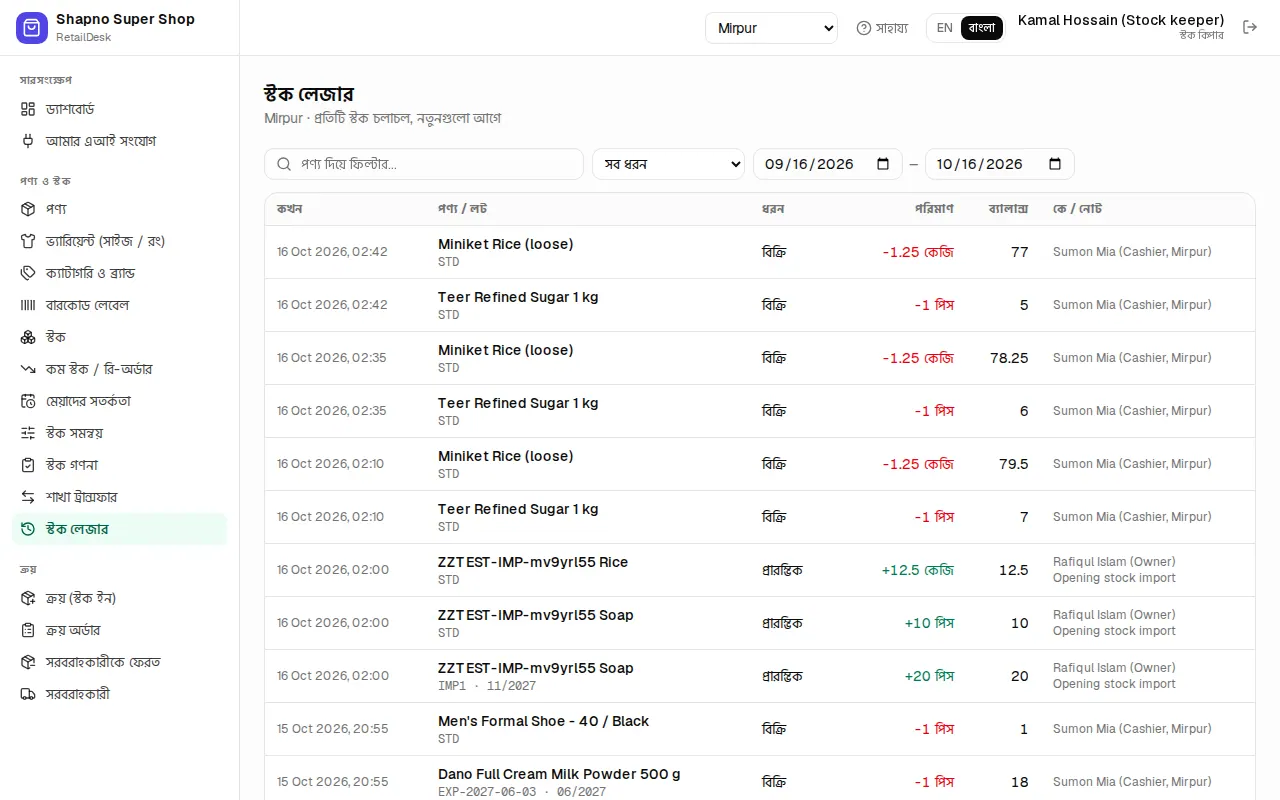Click the plug icon for আমার এআই সংযোগ
The image size is (1280, 800).
[28, 141]
